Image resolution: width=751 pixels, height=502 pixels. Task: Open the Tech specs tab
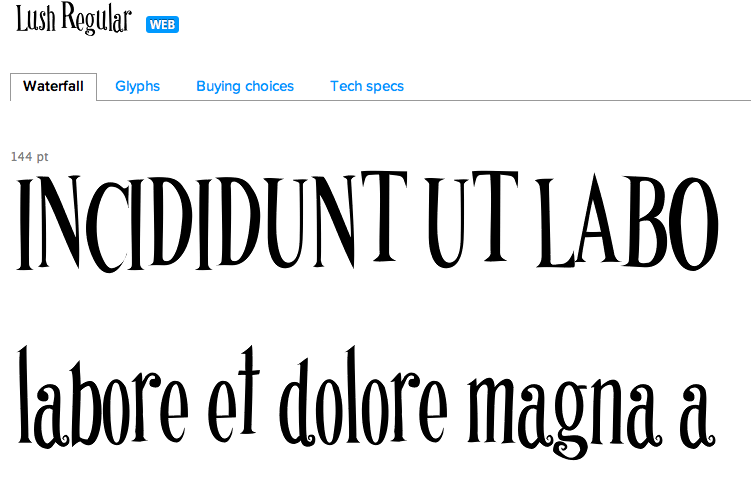367,87
